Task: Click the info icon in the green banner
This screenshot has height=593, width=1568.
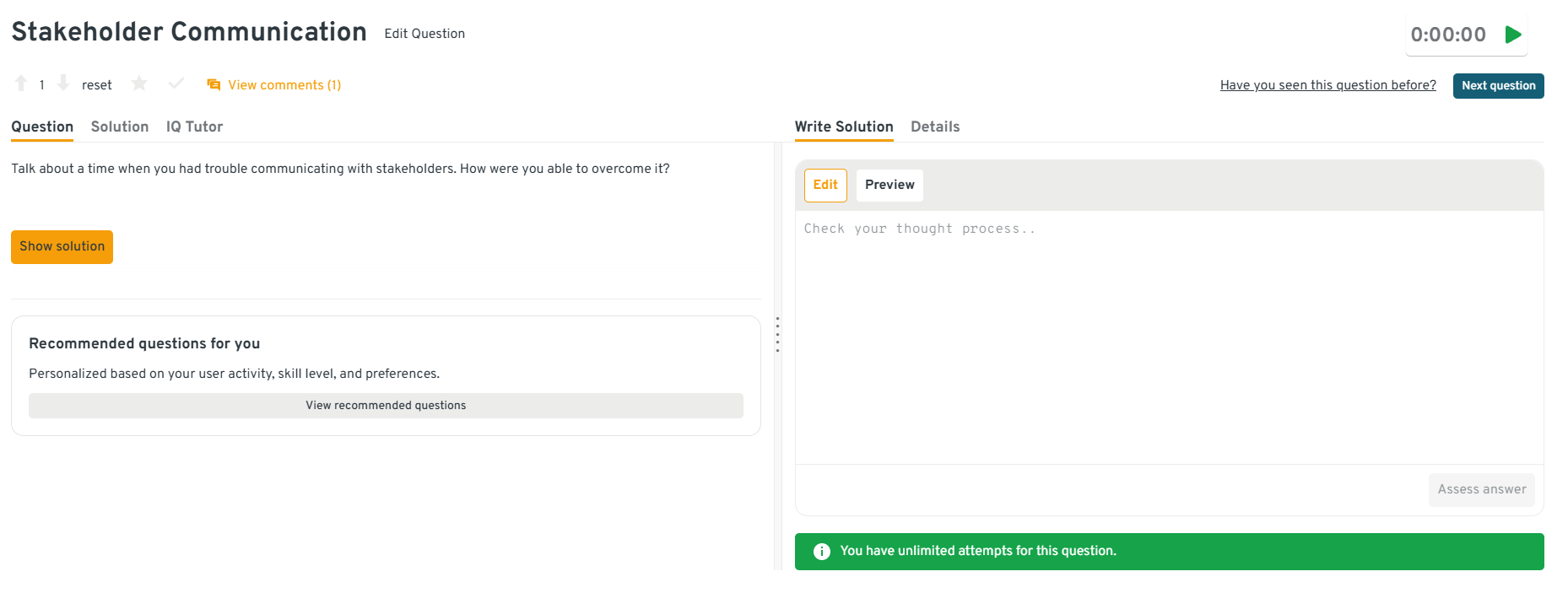Action: (x=821, y=552)
